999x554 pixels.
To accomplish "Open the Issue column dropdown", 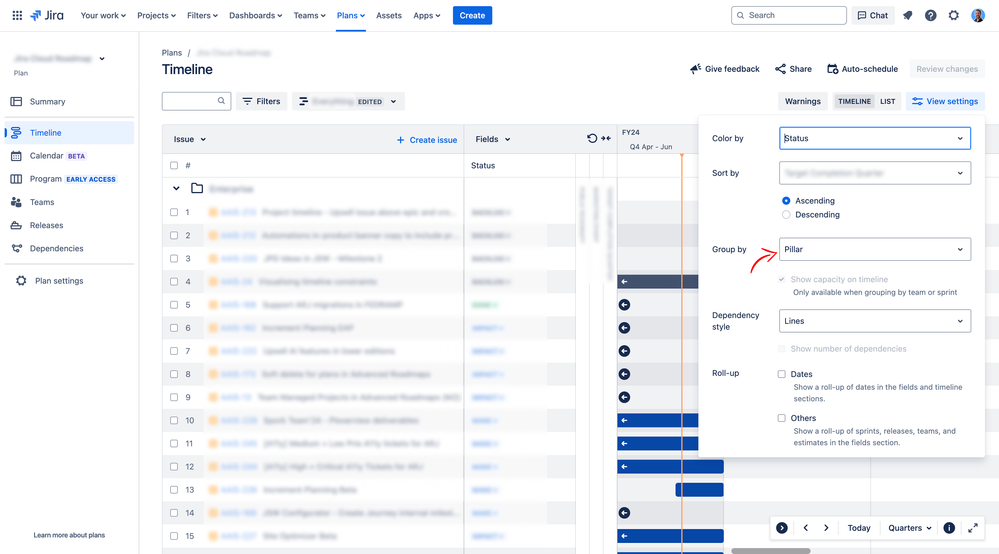I will [190, 139].
